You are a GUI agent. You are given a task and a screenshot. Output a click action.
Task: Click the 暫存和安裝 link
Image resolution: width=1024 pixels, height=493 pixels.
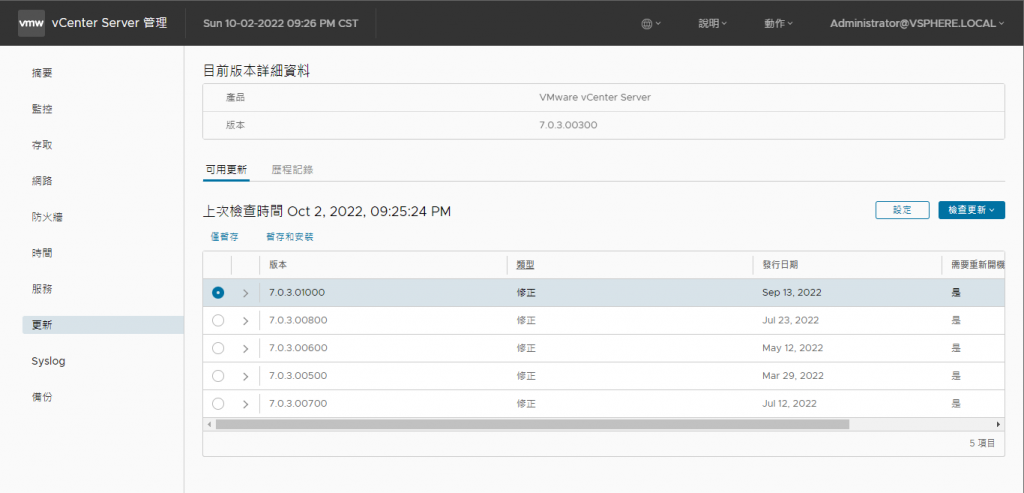coord(290,237)
